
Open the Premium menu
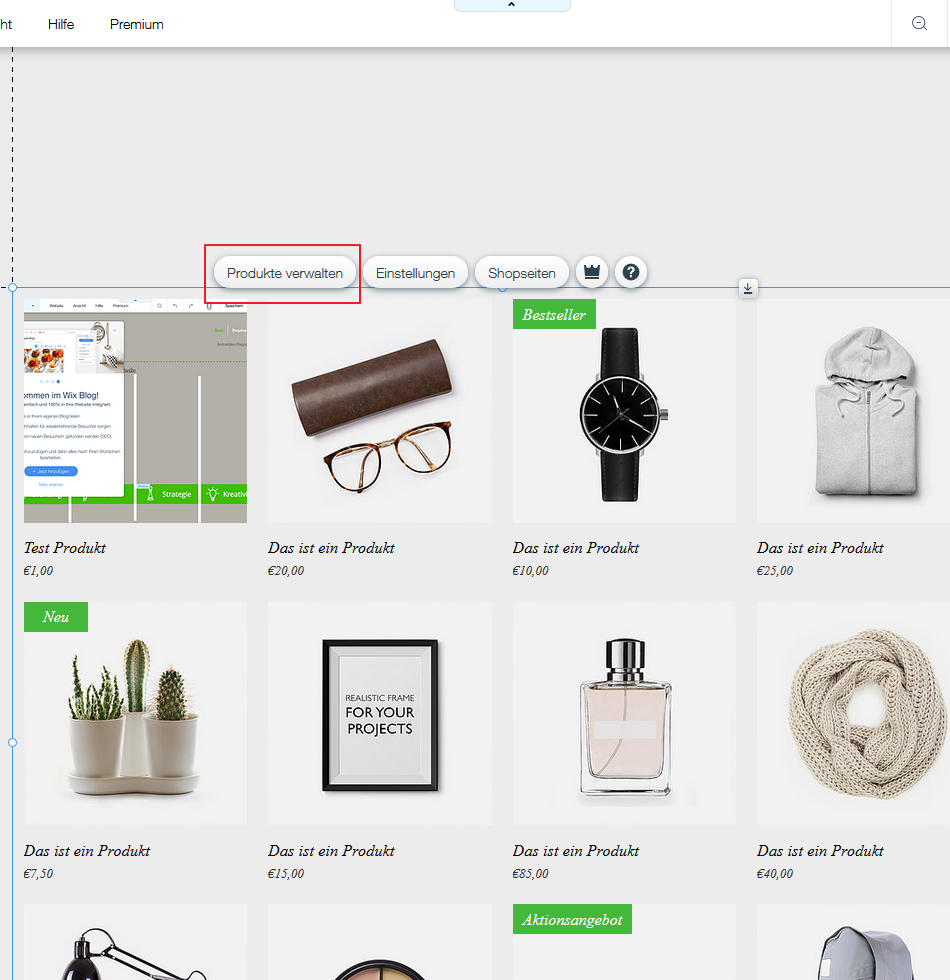click(x=137, y=24)
